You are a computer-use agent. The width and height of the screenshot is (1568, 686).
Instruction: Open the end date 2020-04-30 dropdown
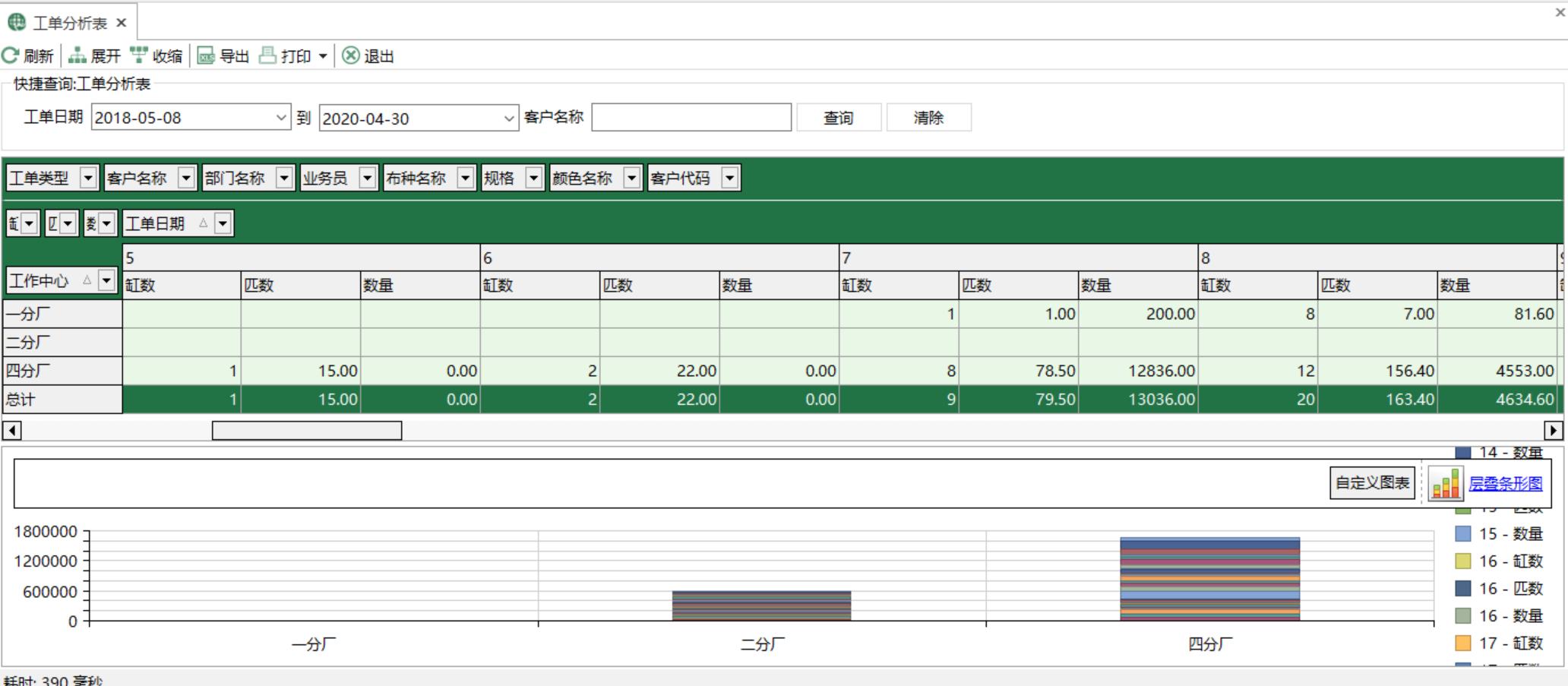[509, 119]
